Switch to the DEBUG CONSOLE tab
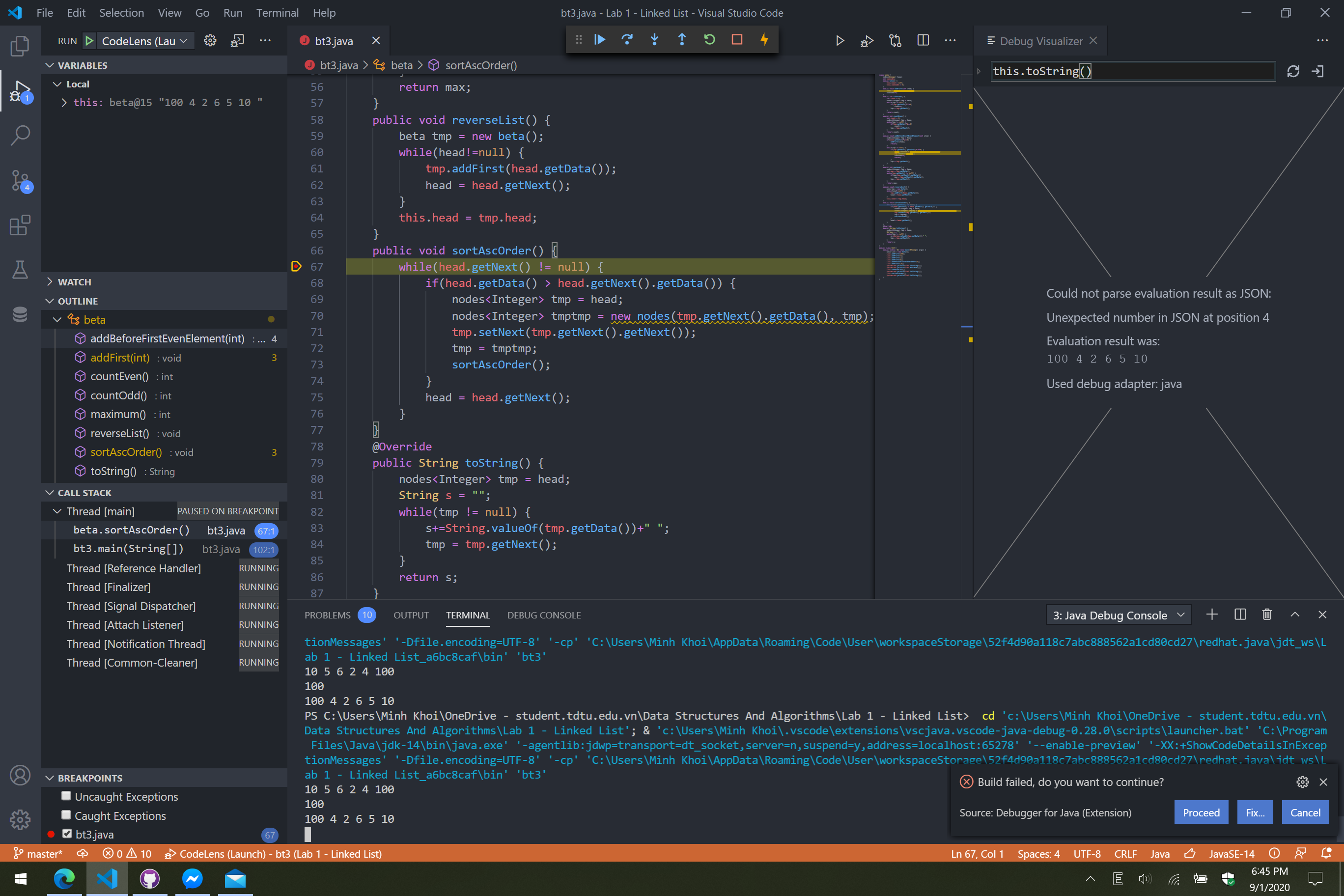 tap(543, 615)
